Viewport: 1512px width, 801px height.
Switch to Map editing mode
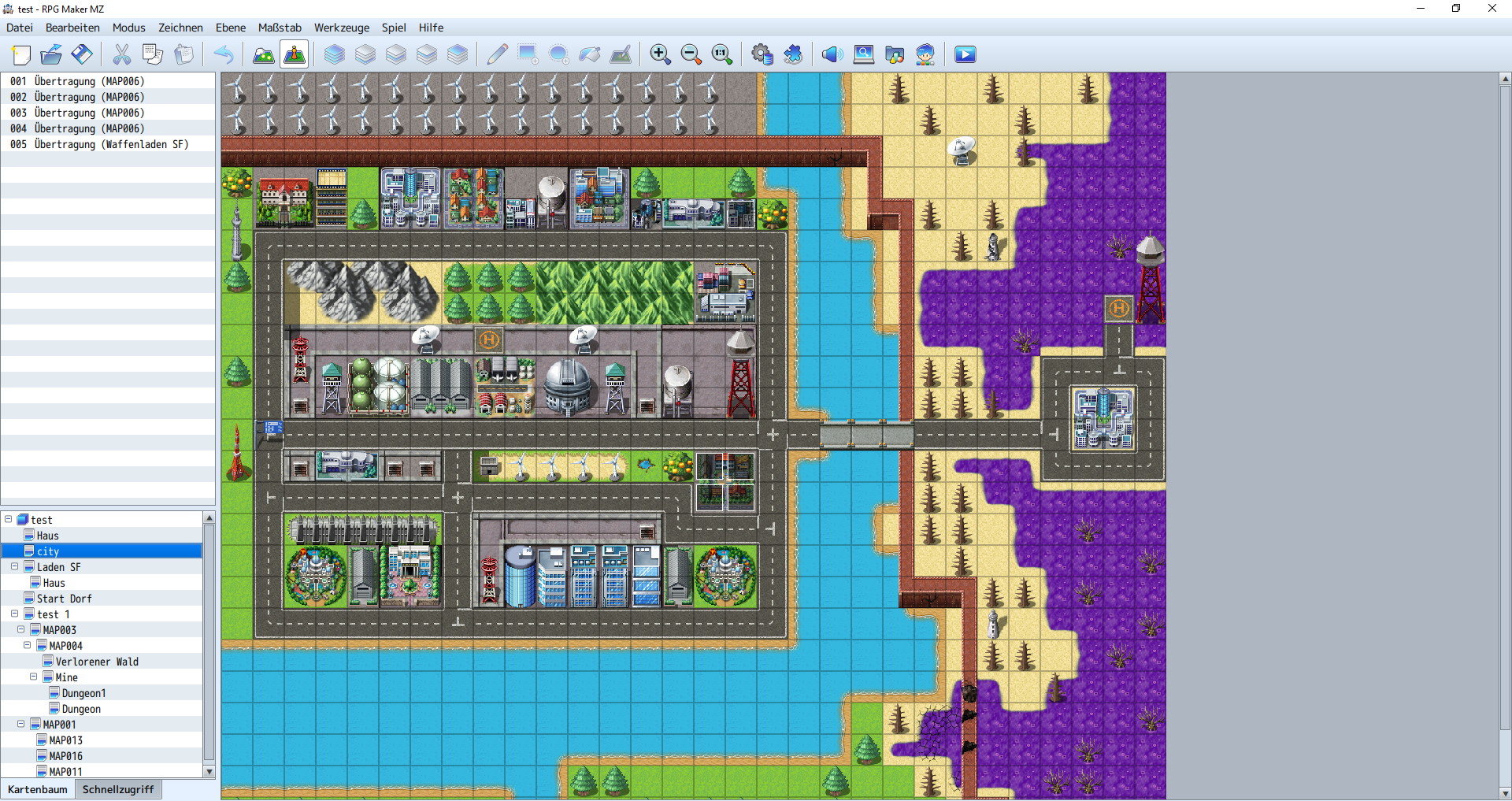(263, 54)
